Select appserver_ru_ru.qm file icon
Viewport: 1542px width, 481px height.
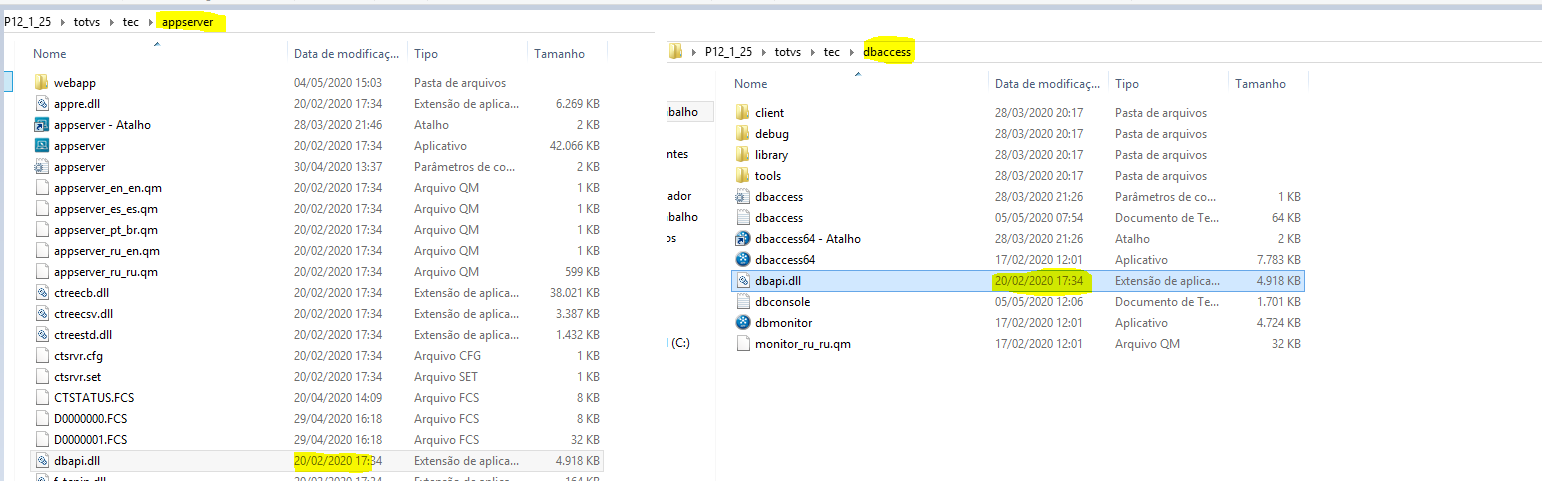click(x=42, y=272)
